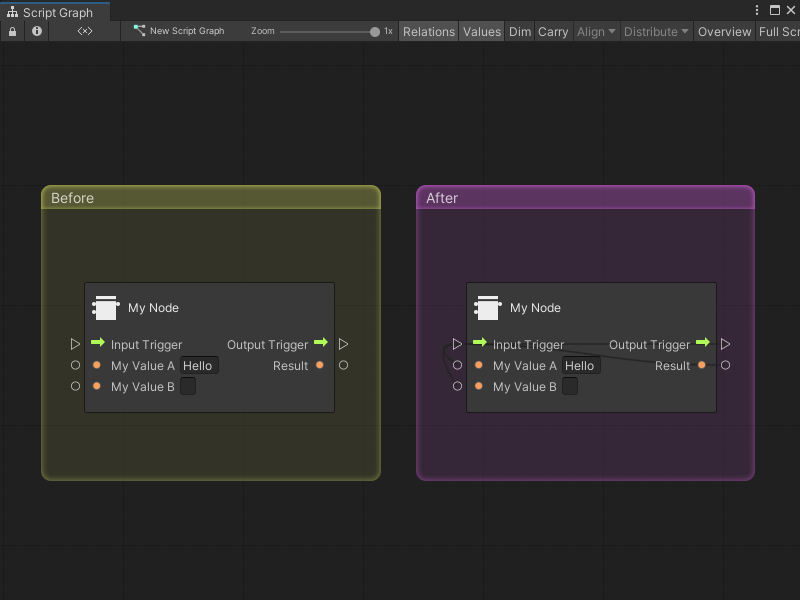The height and width of the screenshot is (600, 800).
Task: Click the lock icon in the toolbar
Action: (12, 31)
